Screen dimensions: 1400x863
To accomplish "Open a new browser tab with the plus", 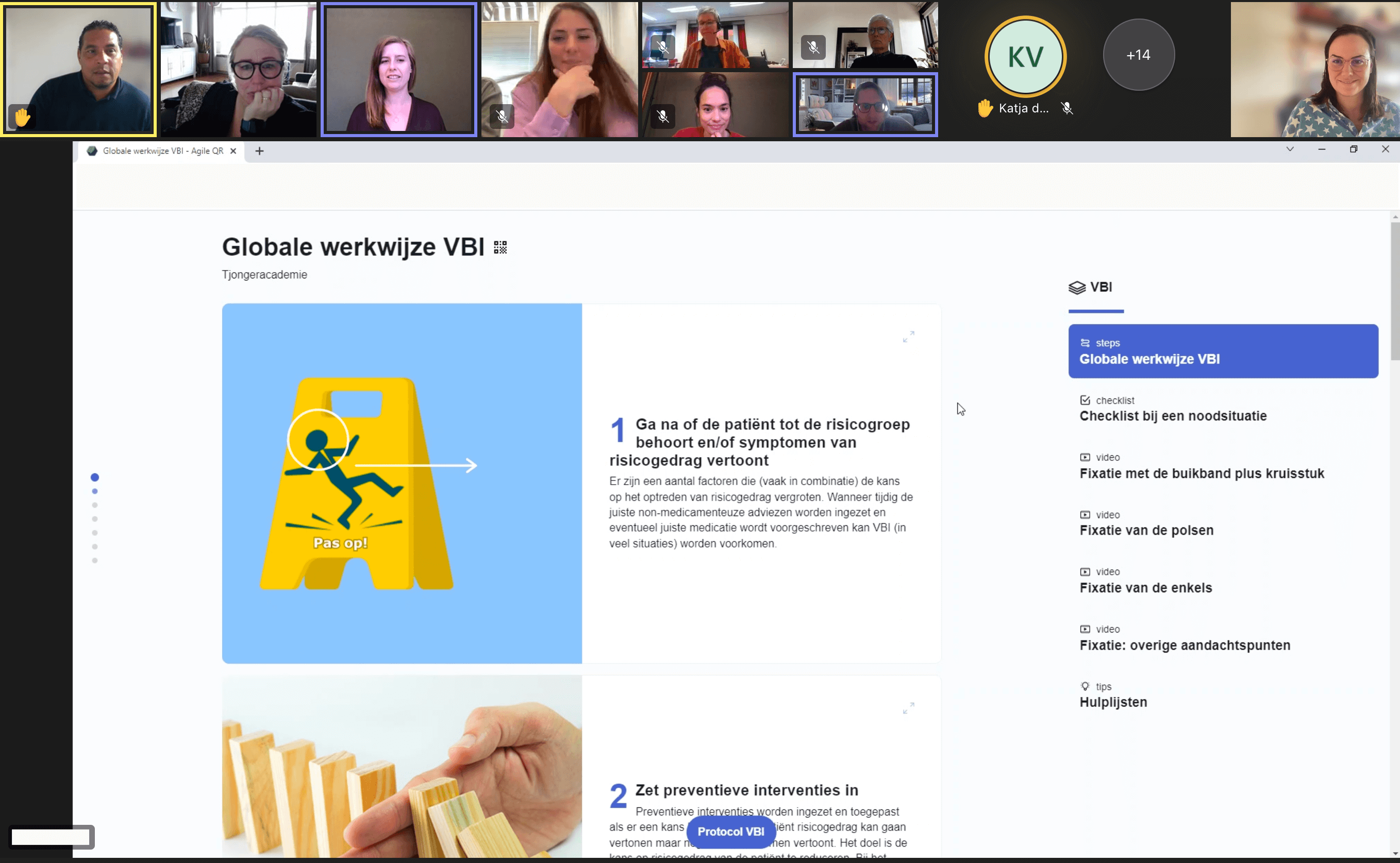I will (259, 151).
